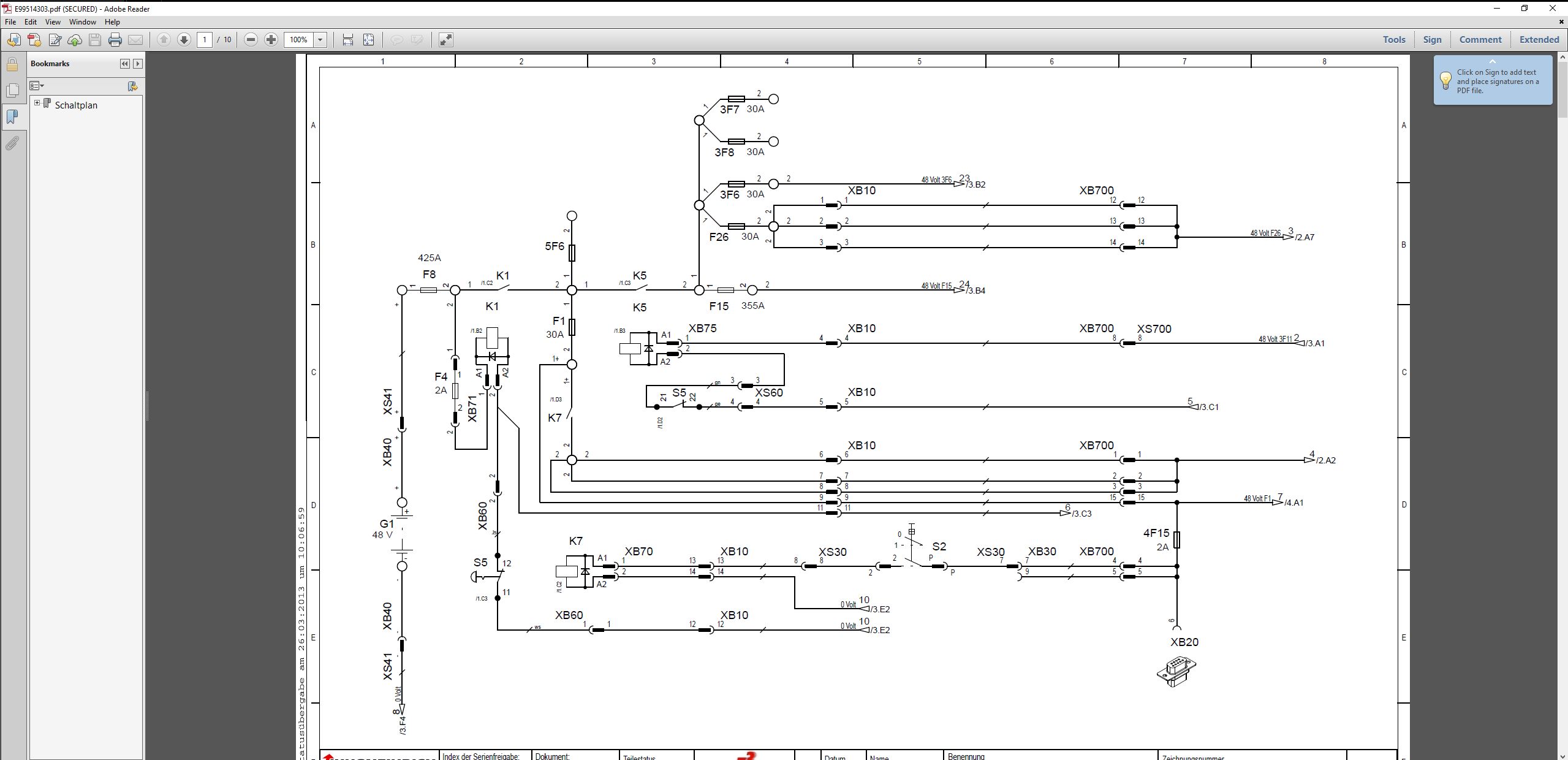Toggle the Bookmarks navigation panel
The width and height of the screenshot is (1568, 760).
click(12, 117)
